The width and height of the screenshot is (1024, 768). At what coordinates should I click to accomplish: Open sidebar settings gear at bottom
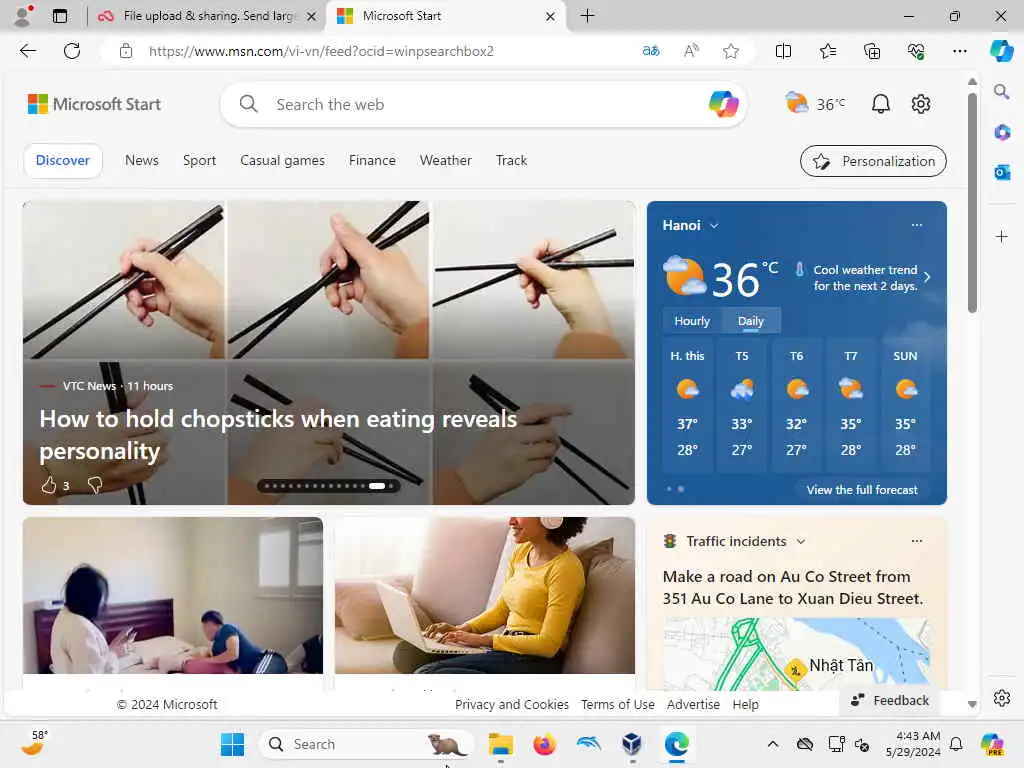(x=1002, y=698)
